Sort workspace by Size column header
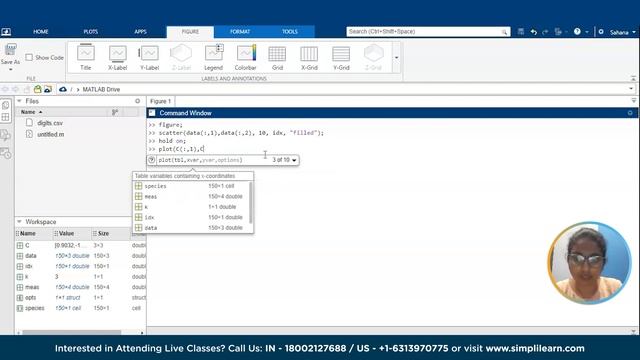640x360 pixels. click(x=103, y=233)
